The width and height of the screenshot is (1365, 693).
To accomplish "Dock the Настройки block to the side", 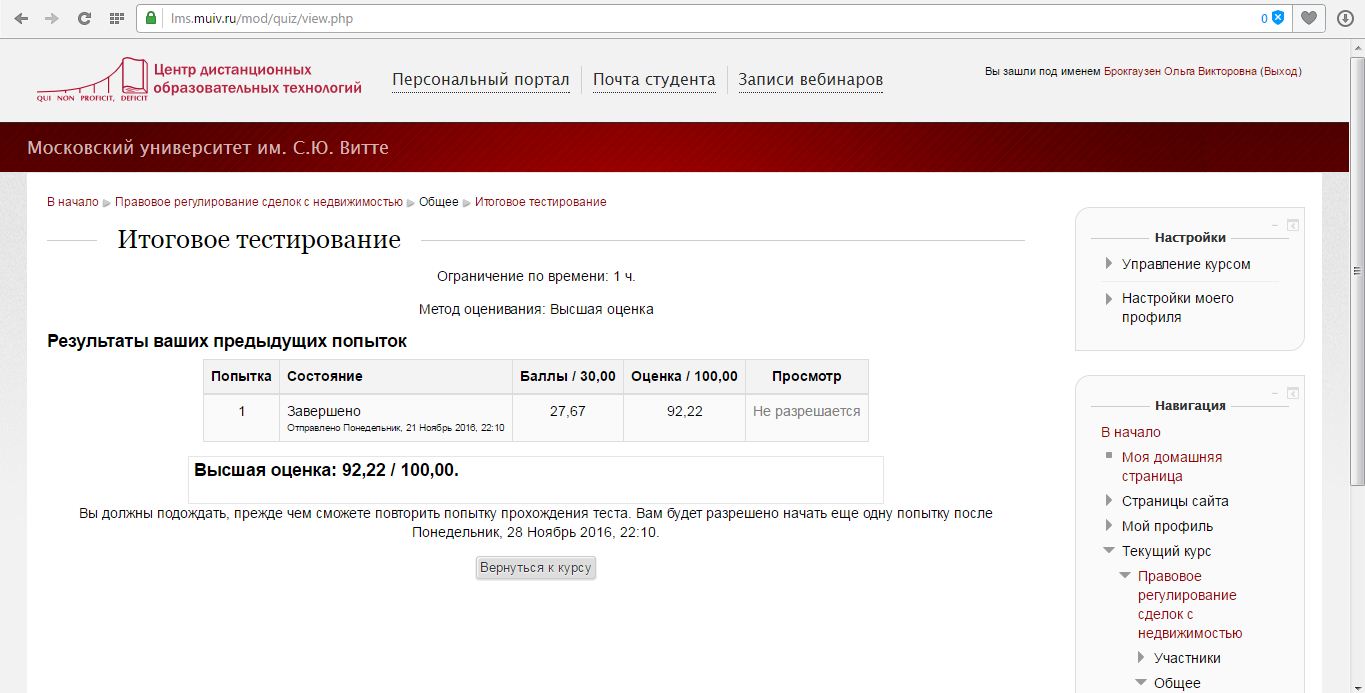I will (x=1292, y=225).
